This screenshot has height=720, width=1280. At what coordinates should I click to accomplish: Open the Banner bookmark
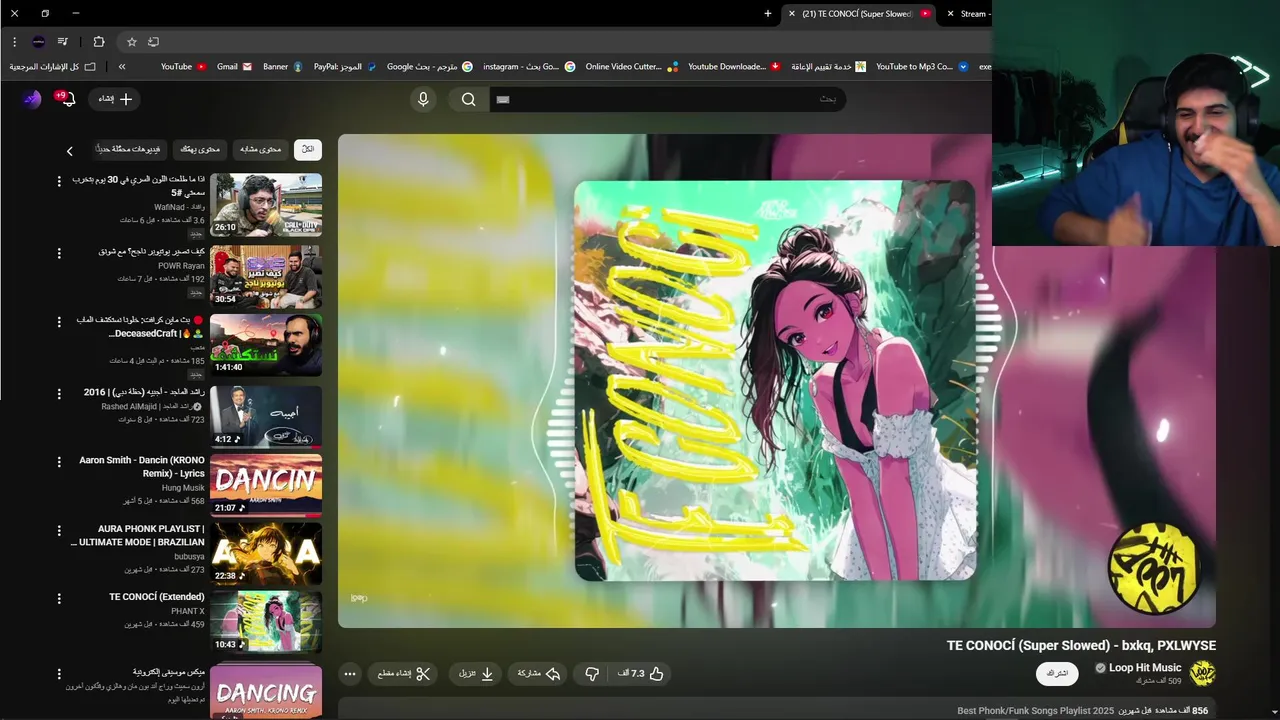point(283,67)
